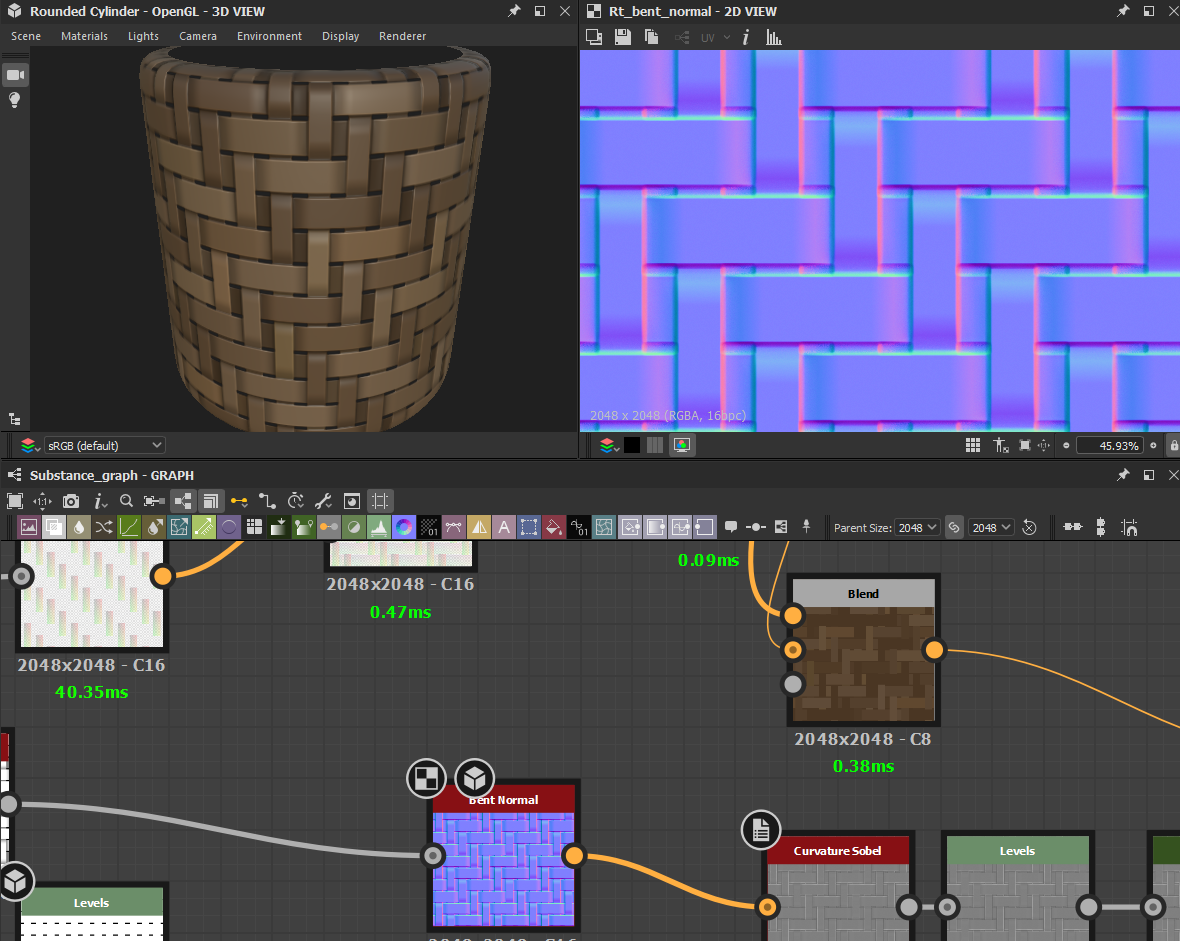Click the black background swatch in 2D view

[632, 445]
